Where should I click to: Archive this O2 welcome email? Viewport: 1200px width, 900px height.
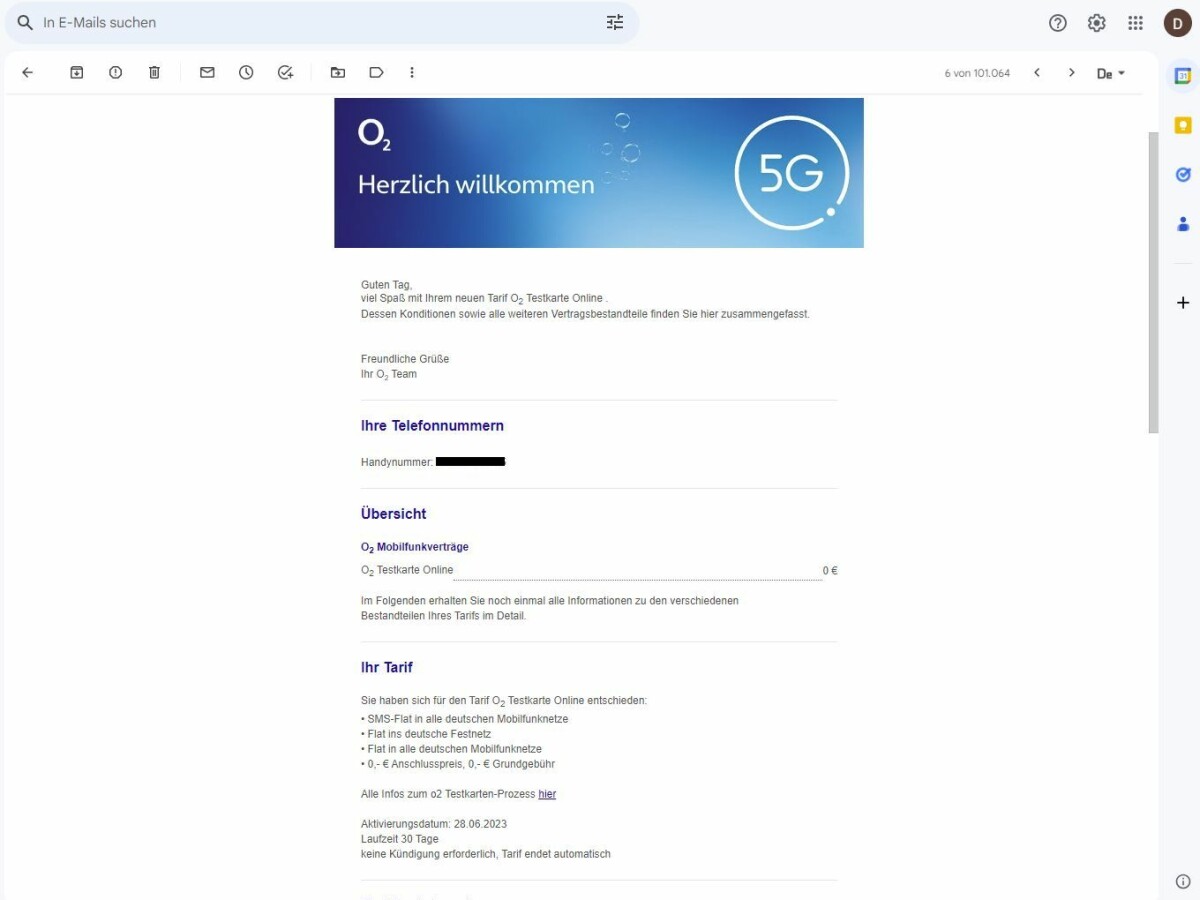tap(76, 72)
